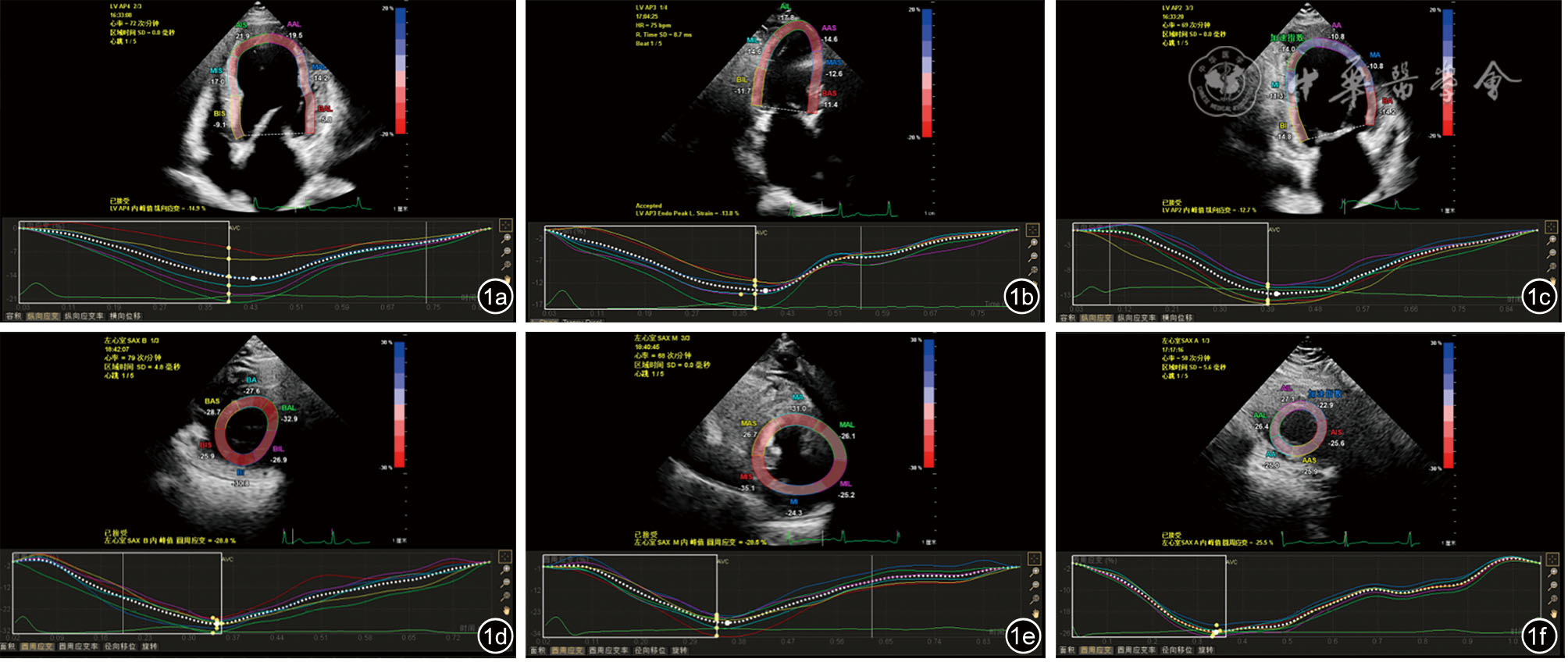1568x666 pixels.
Task: Select the 旋转 tab in panel 1f
Action: coord(1206,650)
